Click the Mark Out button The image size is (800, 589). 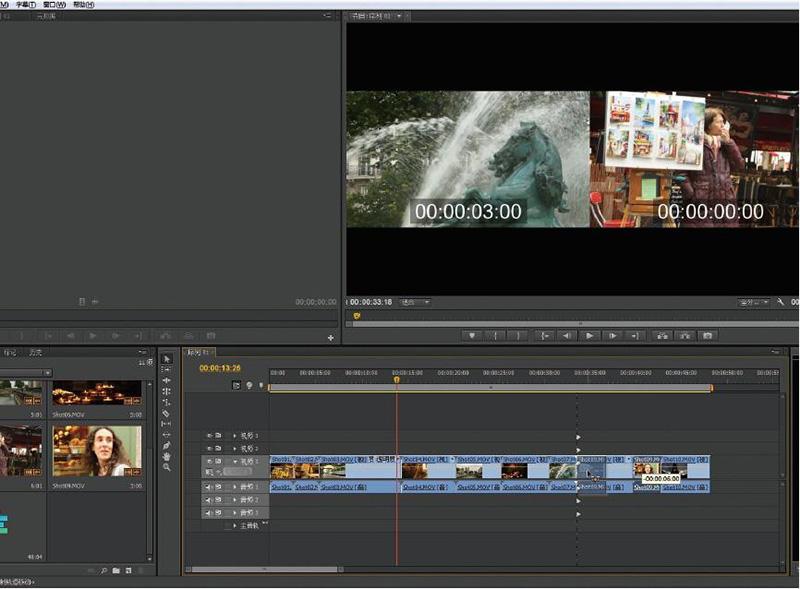click(518, 336)
